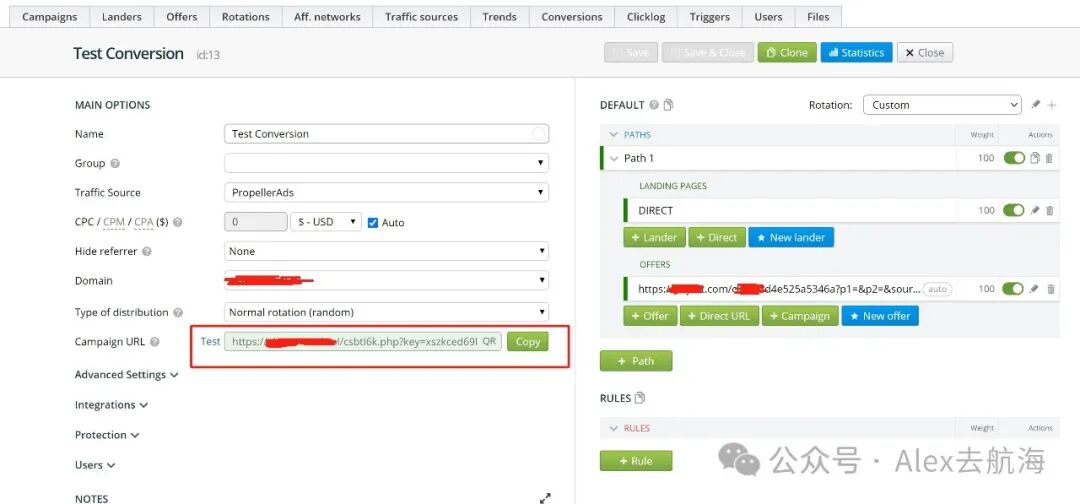The width and height of the screenshot is (1080, 504).
Task: Show the QR code for the campaign URL
Action: pos(489,342)
